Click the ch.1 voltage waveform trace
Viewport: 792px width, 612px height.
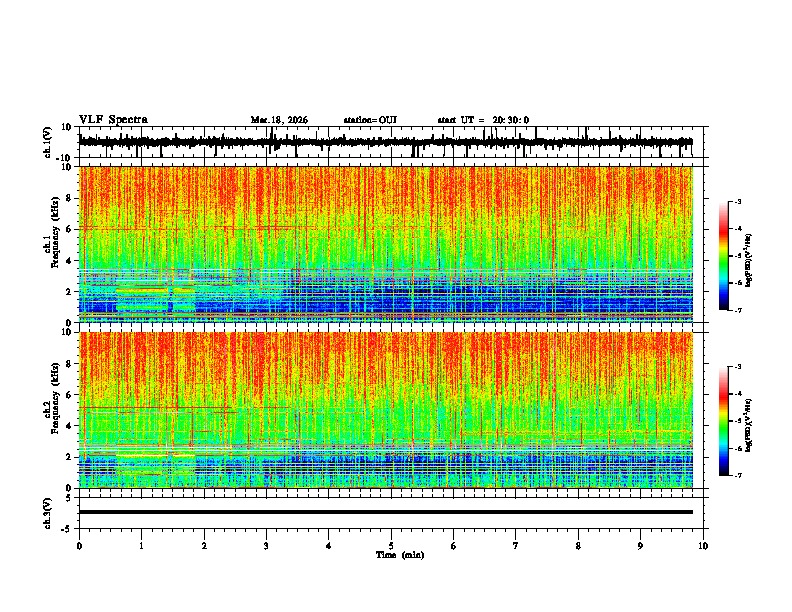pos(385,142)
